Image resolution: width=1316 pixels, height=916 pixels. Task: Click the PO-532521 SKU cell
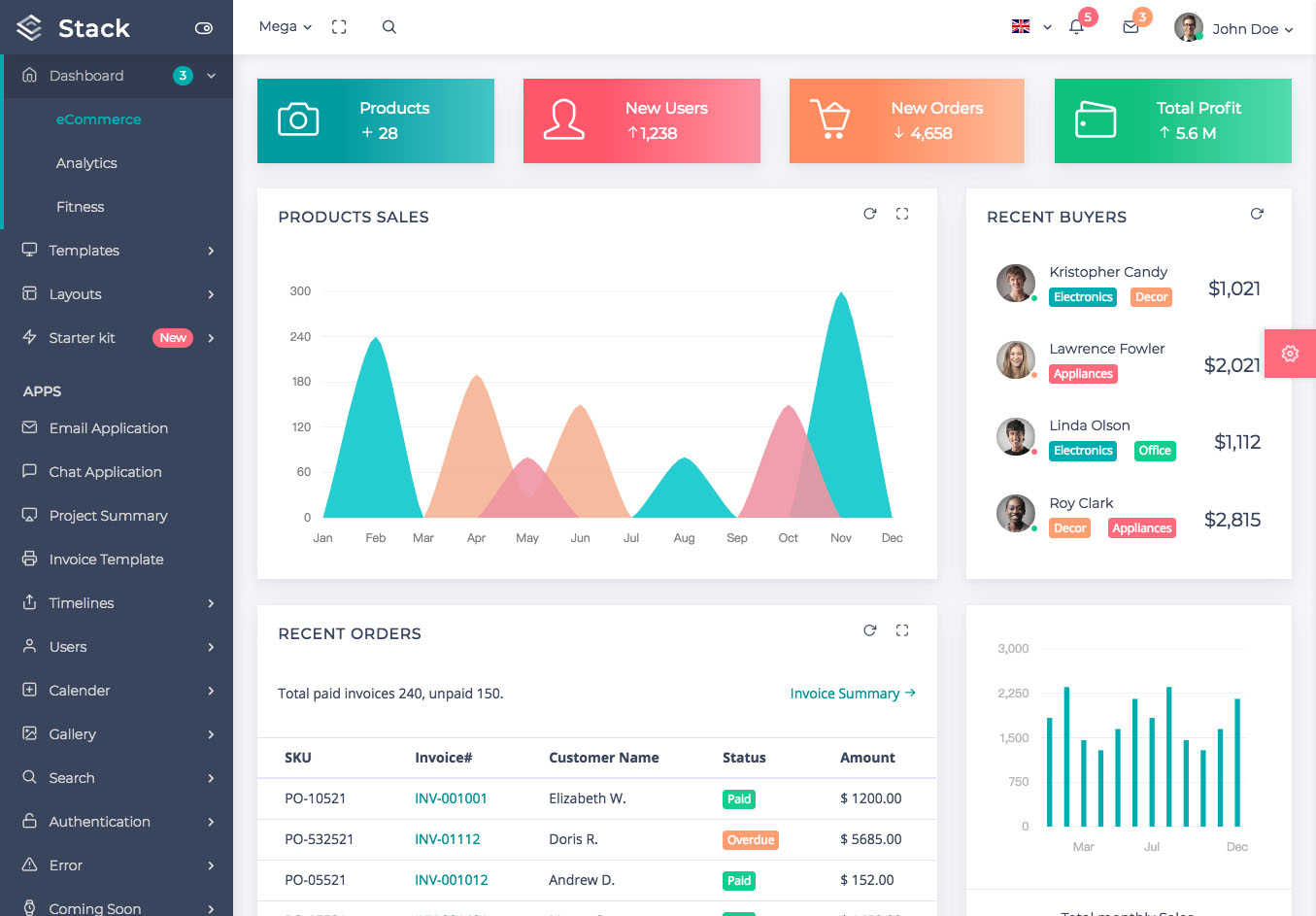point(319,839)
